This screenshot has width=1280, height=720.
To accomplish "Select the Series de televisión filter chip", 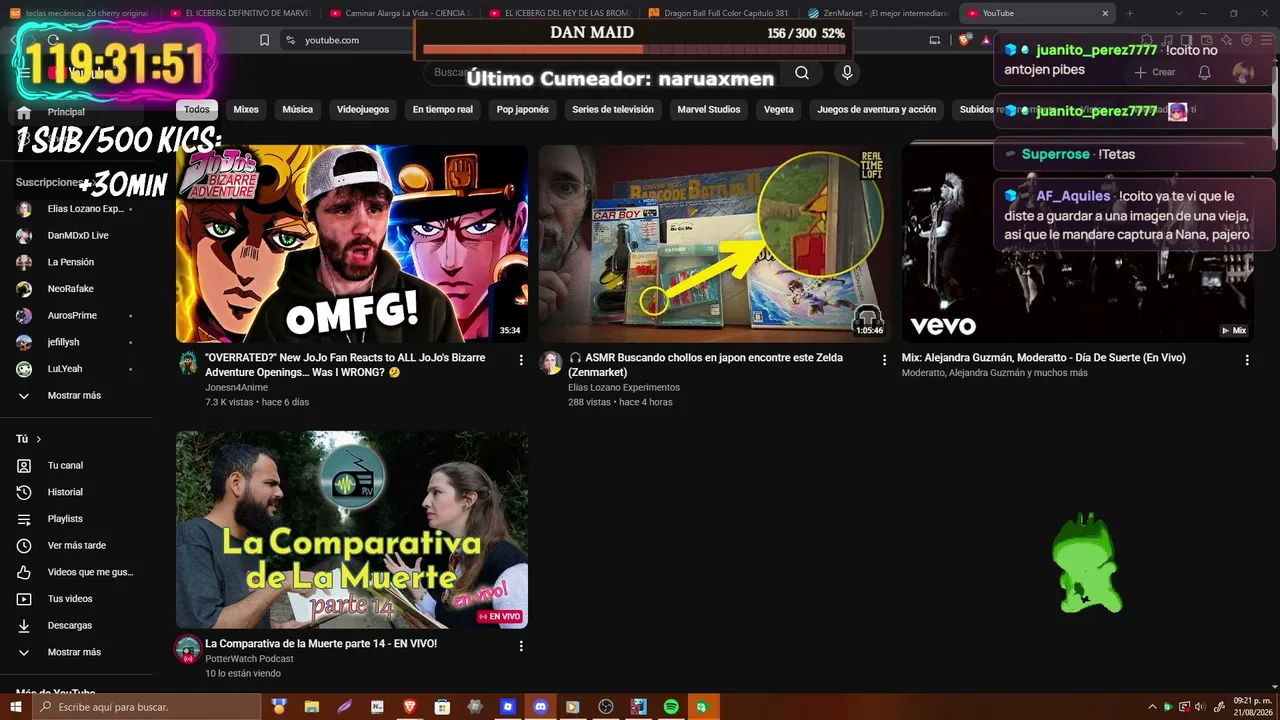I will pyautogui.click(x=613, y=110).
